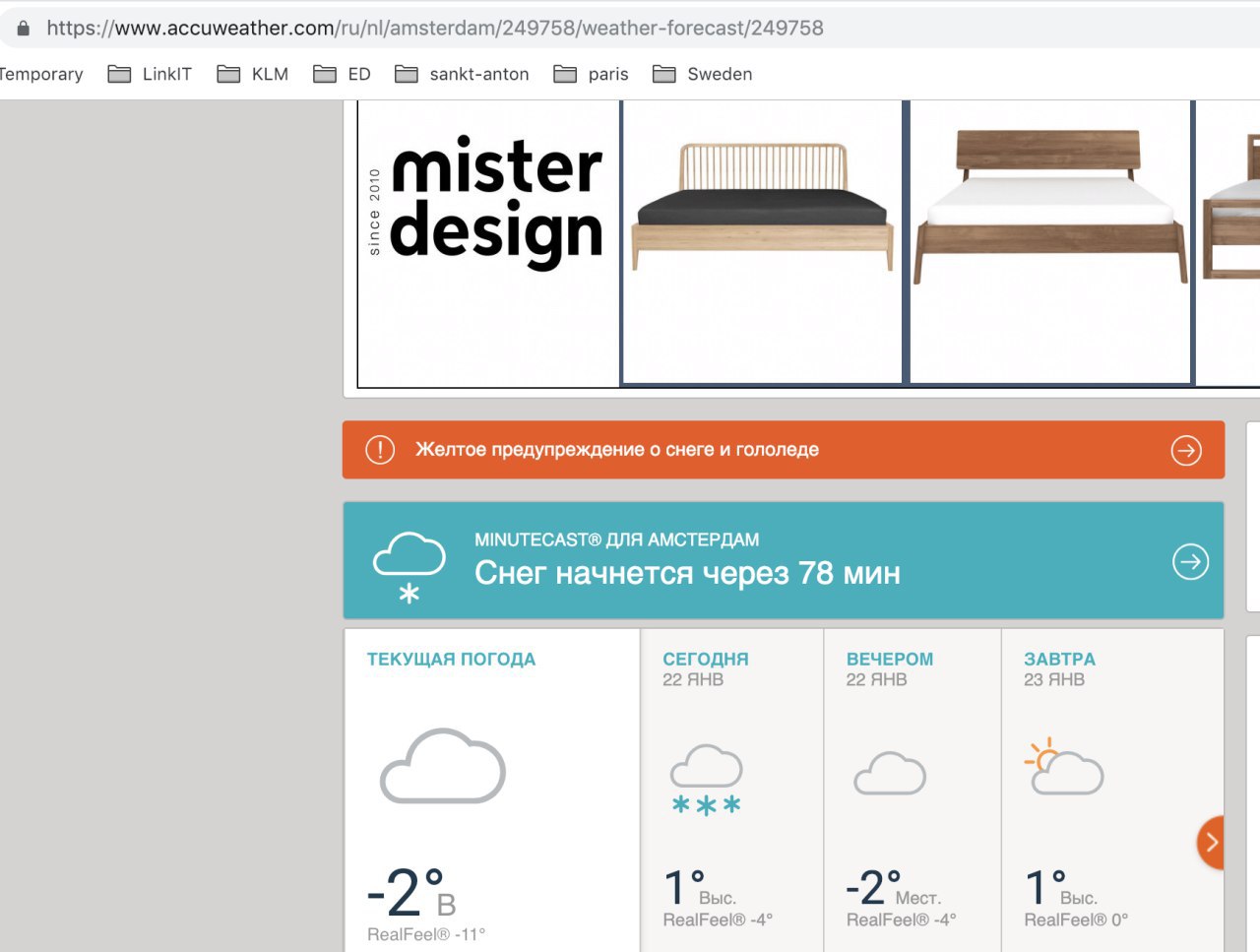1260x952 pixels.
Task: Open the 'ЗАВТРА' forecast heading
Action: 1059,660
